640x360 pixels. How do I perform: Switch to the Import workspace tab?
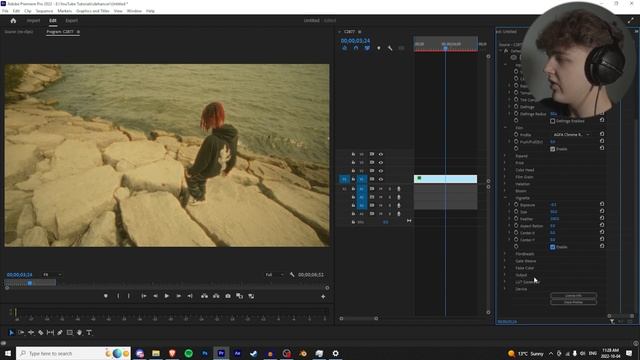[33, 20]
